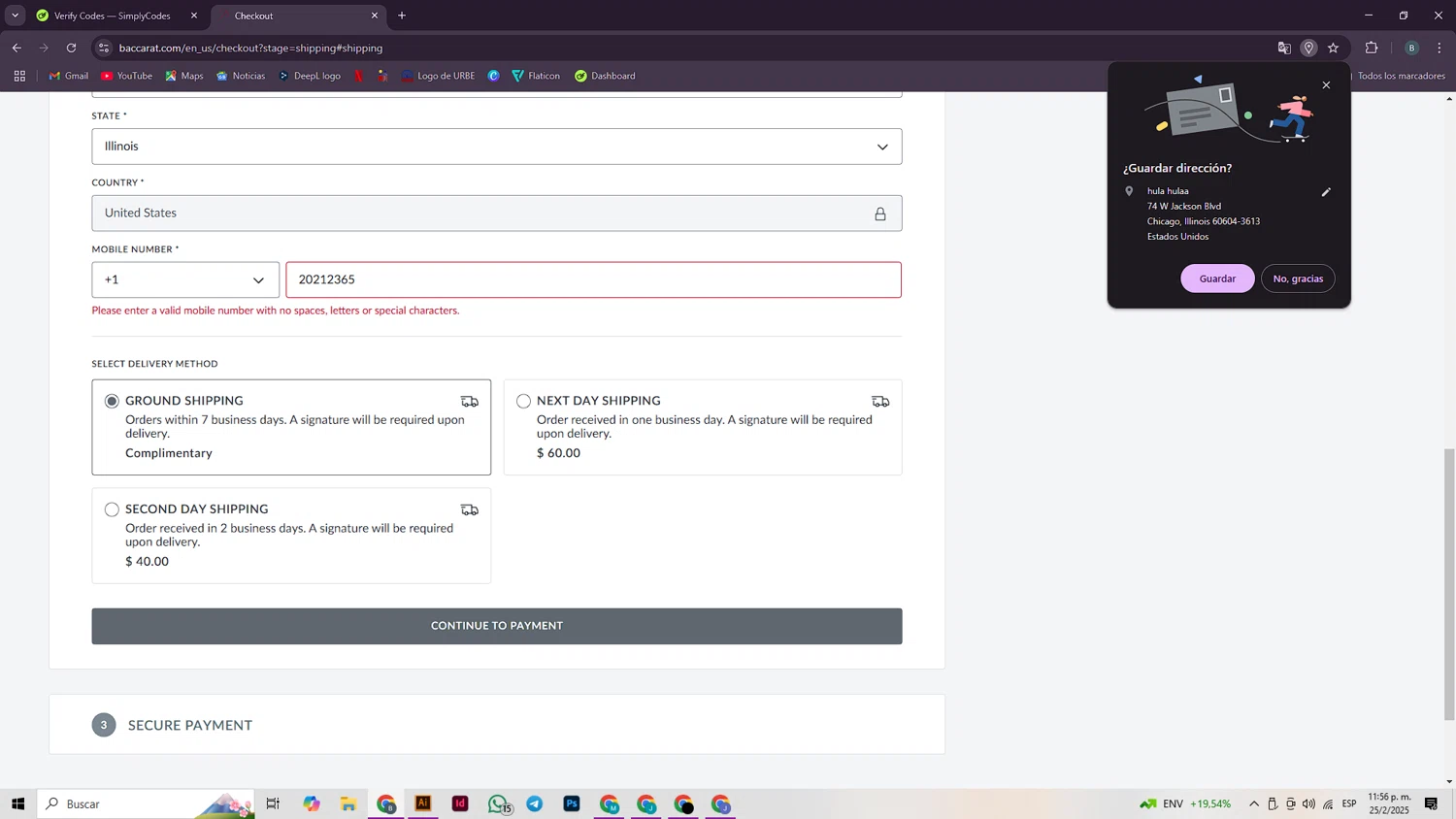
Task: Switch the ESP keyboard language indicator
Action: pos(1349,803)
